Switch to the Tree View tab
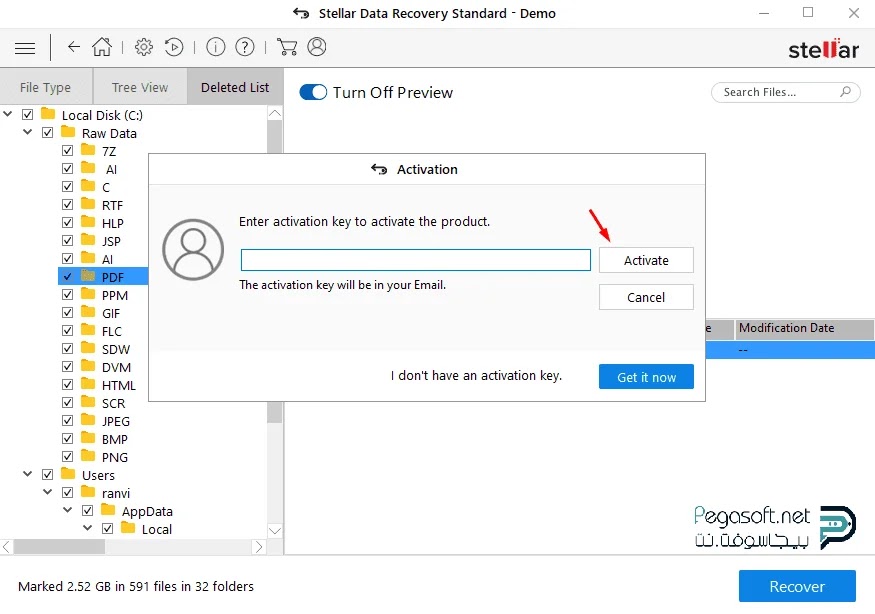875x614 pixels. click(x=140, y=87)
